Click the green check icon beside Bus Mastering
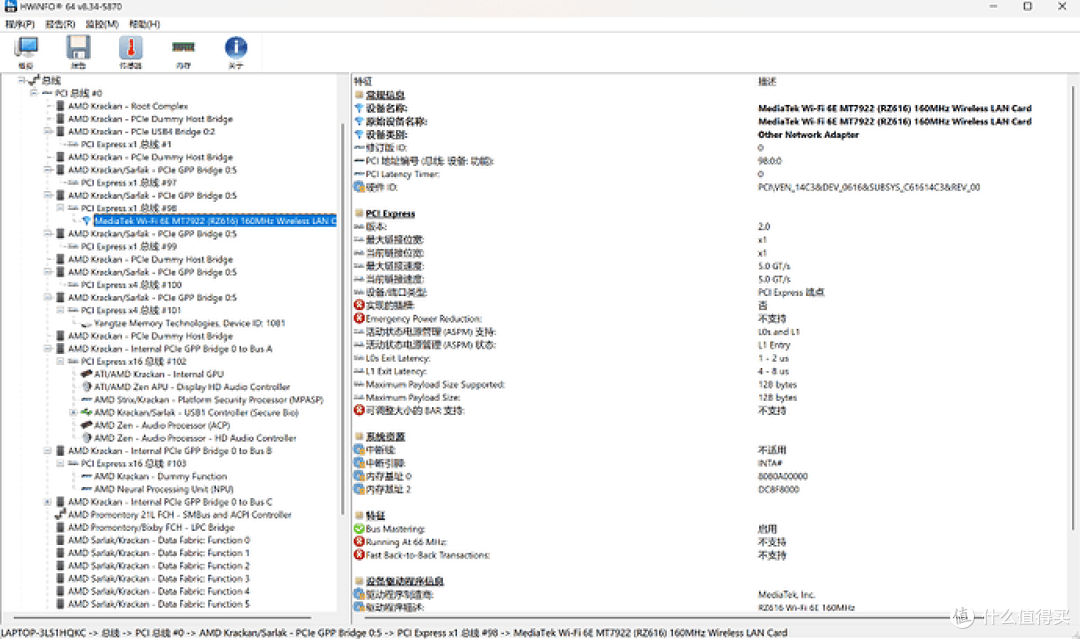 click(x=359, y=529)
